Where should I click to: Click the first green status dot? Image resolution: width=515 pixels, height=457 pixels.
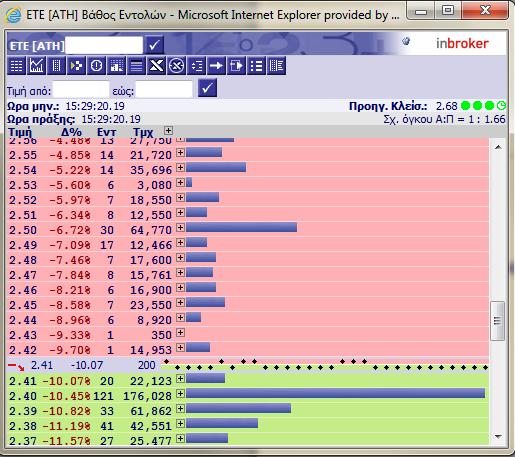tap(465, 106)
